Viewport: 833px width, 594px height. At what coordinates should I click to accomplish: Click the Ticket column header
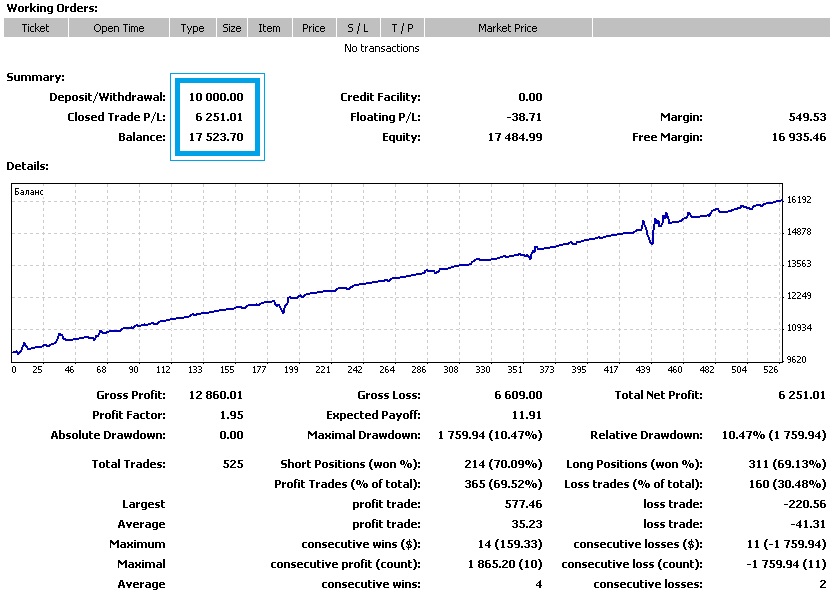[x=36, y=28]
